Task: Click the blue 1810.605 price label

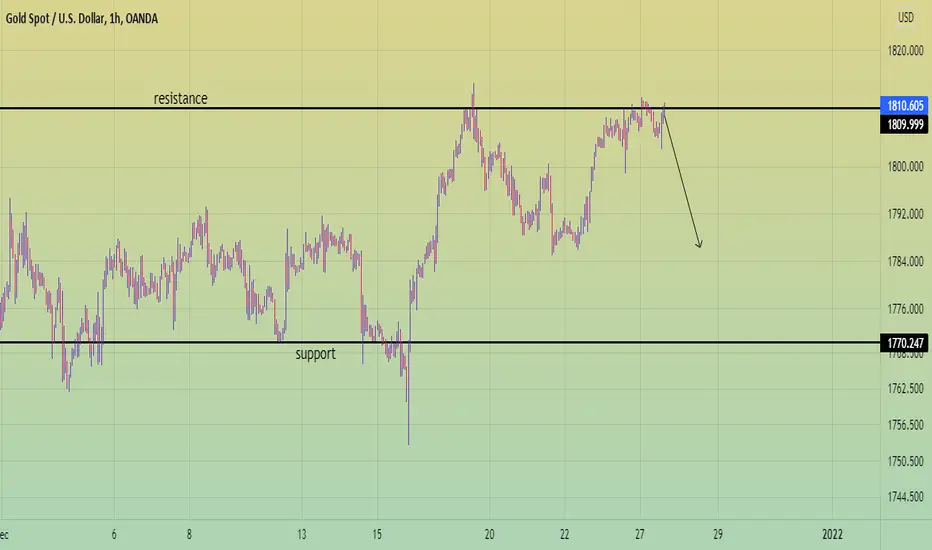Action: [905, 106]
